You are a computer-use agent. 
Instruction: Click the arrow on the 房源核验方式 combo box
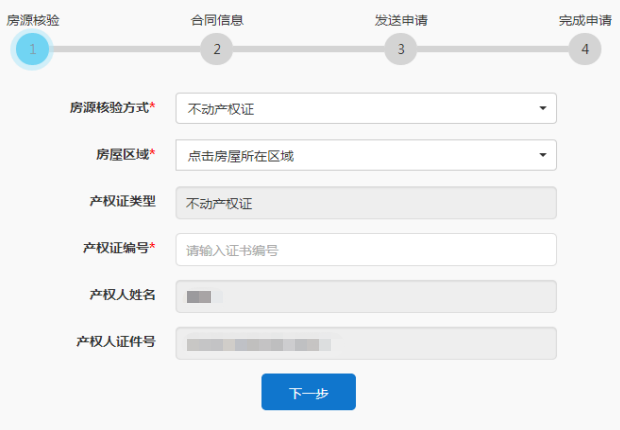[x=542, y=108]
